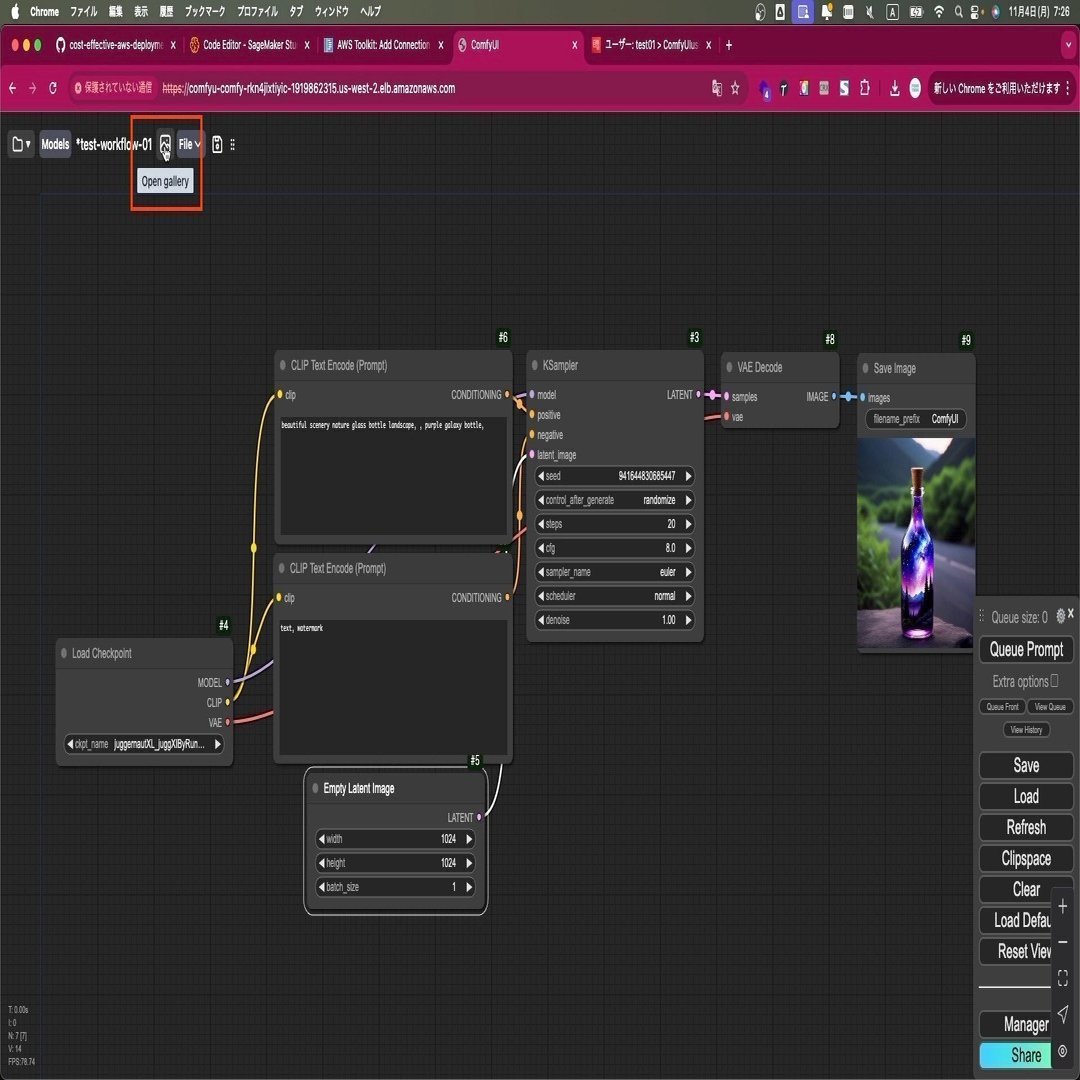The image size is (1080, 1080).
Task: Click the negative prompt text, watermark area
Action: 393,687
